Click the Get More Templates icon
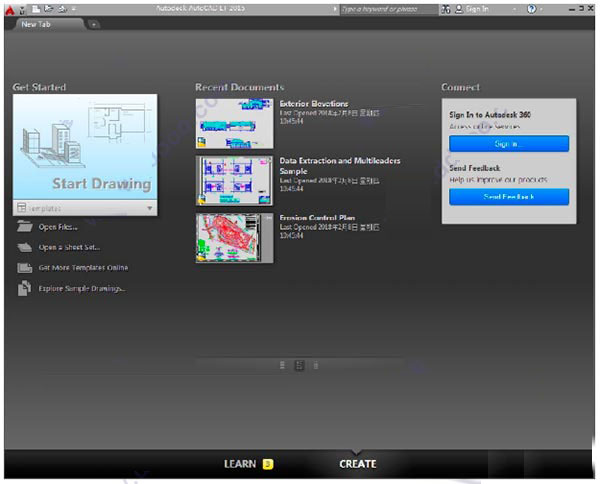The width and height of the screenshot is (600, 484). click(x=25, y=267)
